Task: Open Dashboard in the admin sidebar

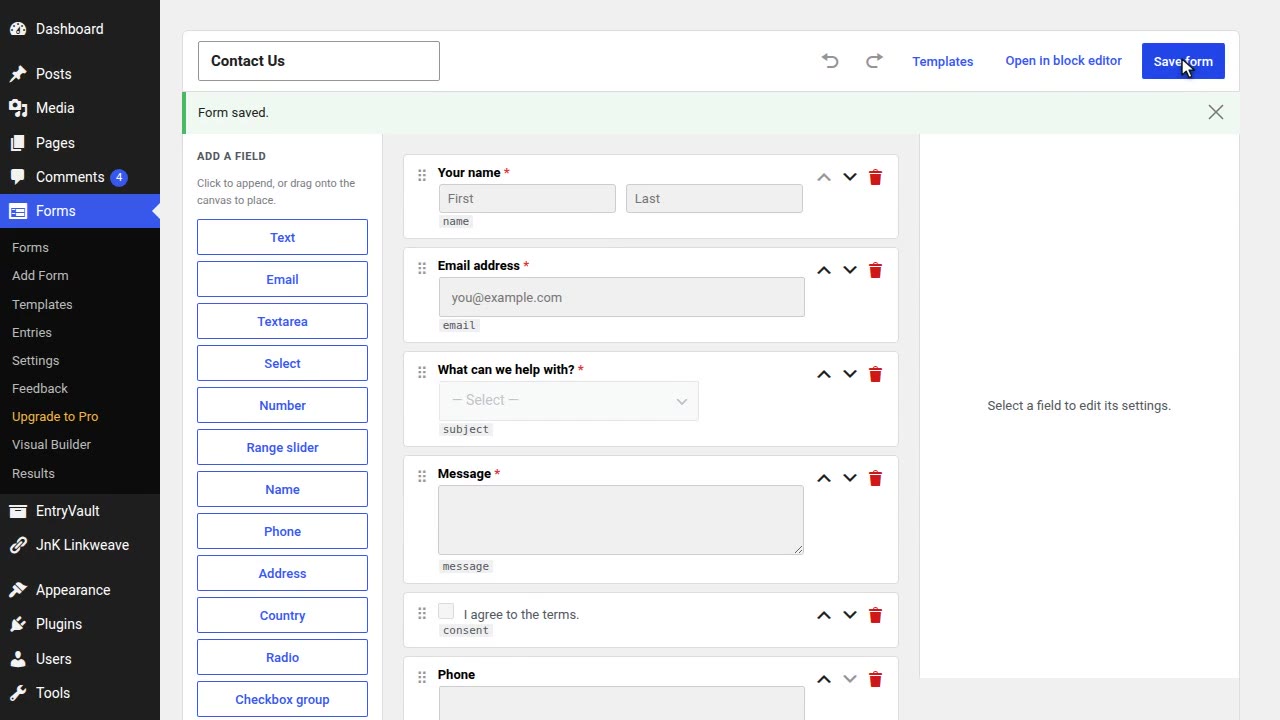Action: click(80, 29)
